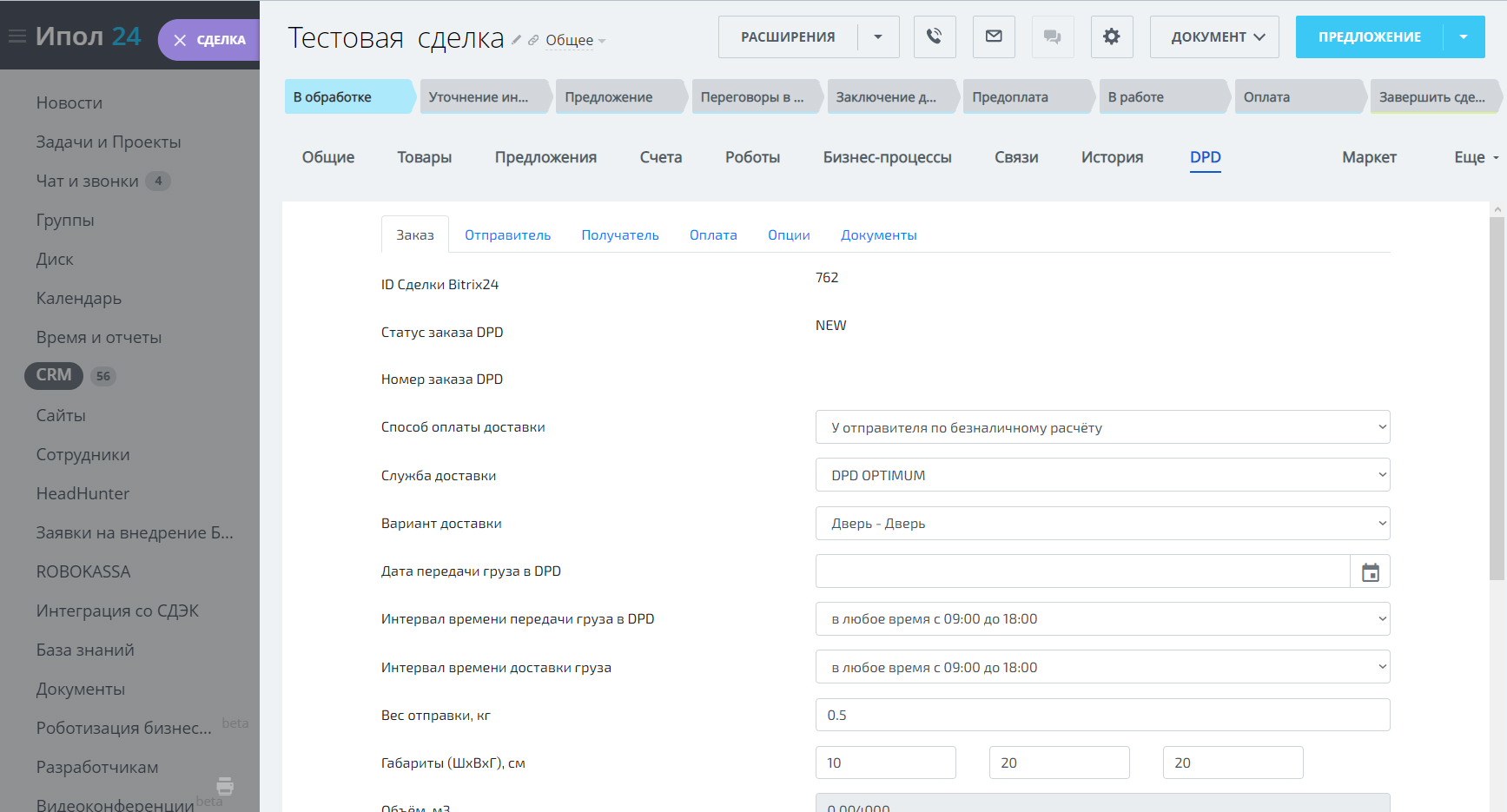The height and width of the screenshot is (812, 1507).
Task: Open the chat bubbles icon button
Action: click(1053, 36)
